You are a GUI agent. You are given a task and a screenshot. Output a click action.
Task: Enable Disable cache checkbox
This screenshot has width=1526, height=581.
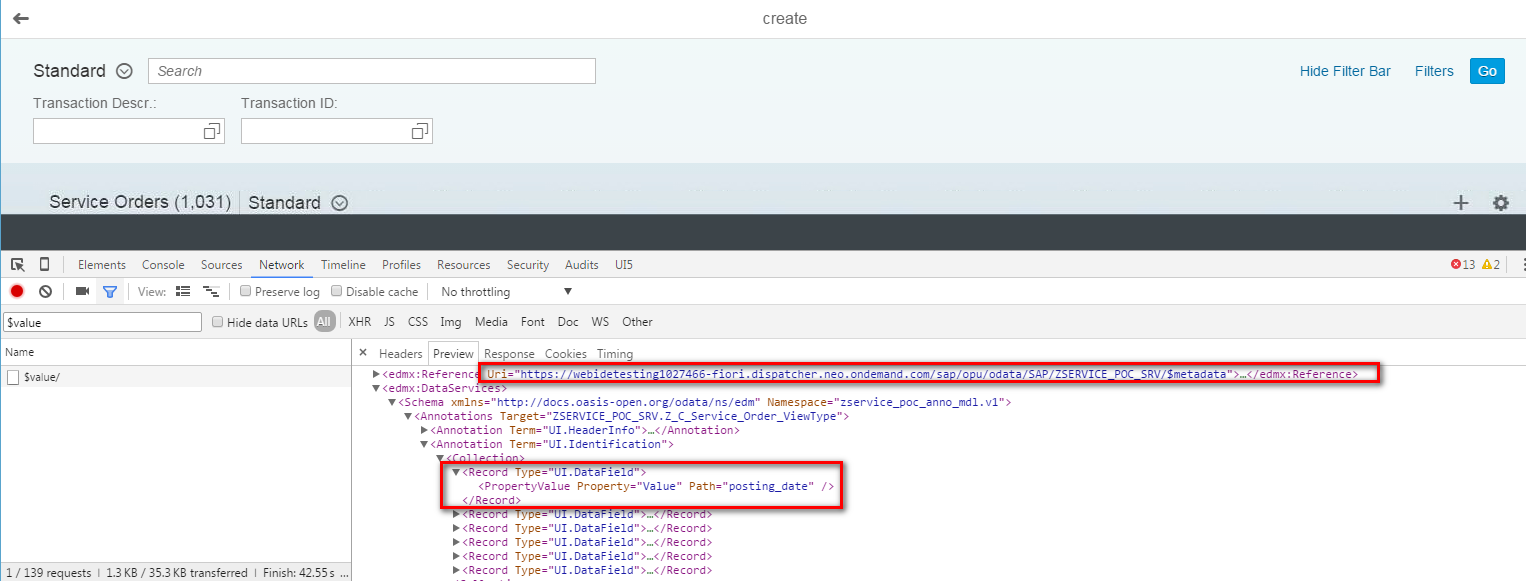[x=337, y=292]
